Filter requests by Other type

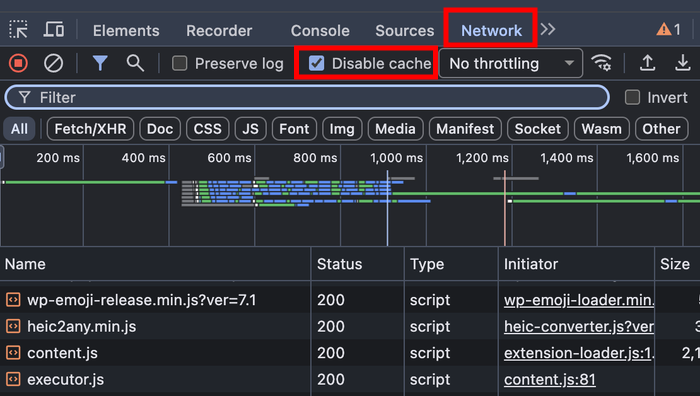point(662,129)
